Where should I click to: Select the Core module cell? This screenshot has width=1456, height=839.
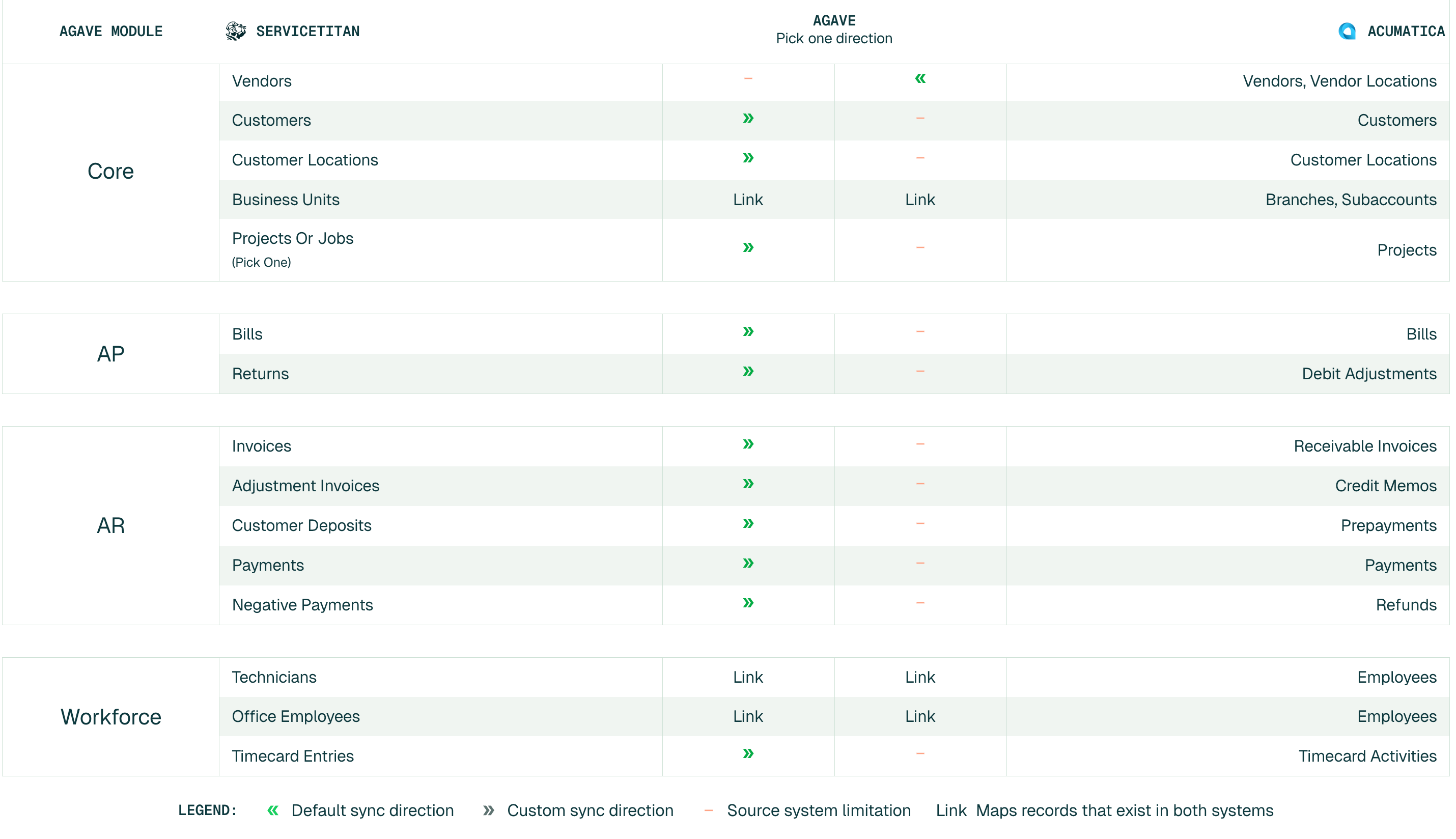[x=110, y=172]
